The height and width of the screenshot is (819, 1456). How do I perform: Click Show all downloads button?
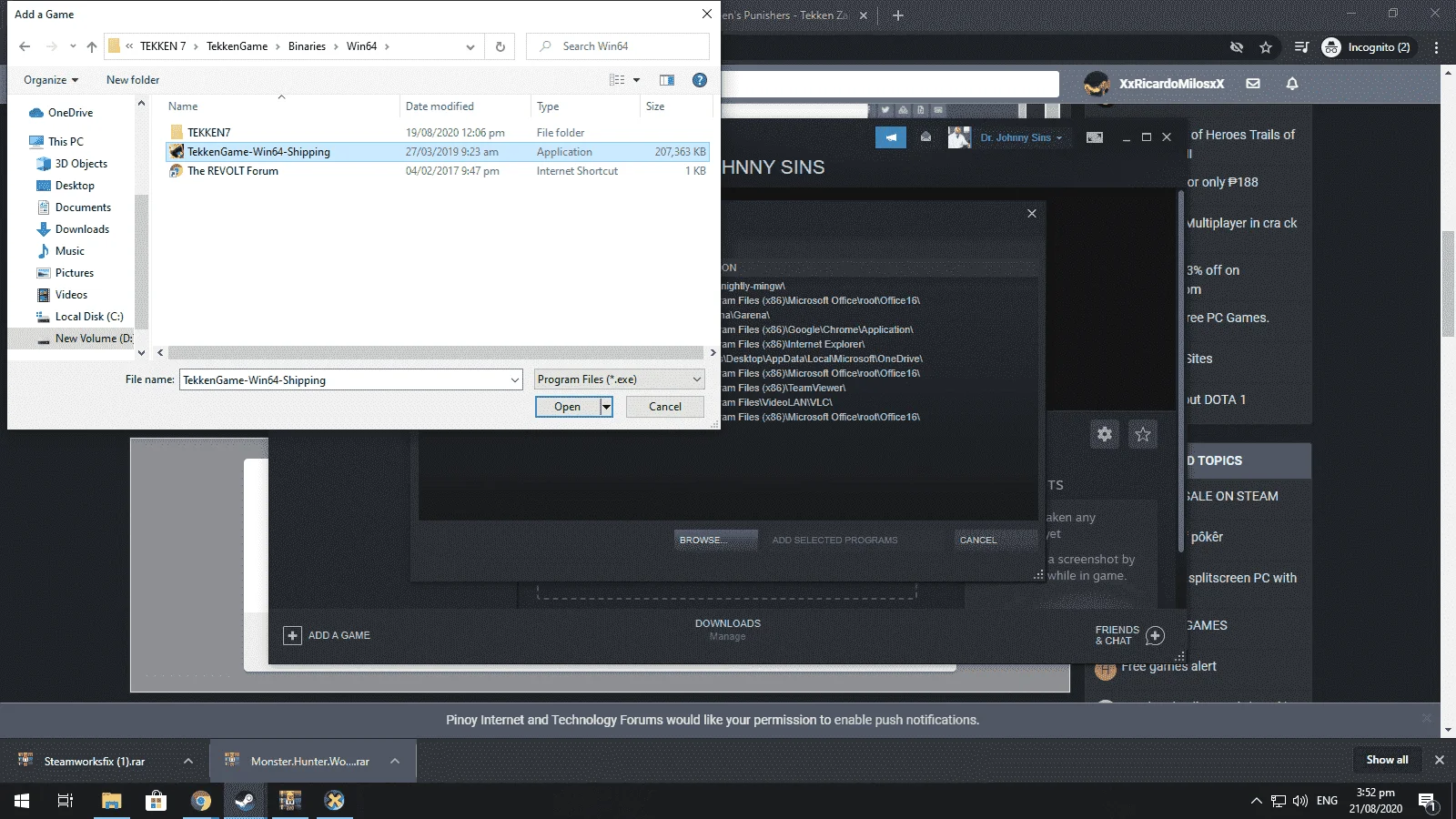point(1387,760)
